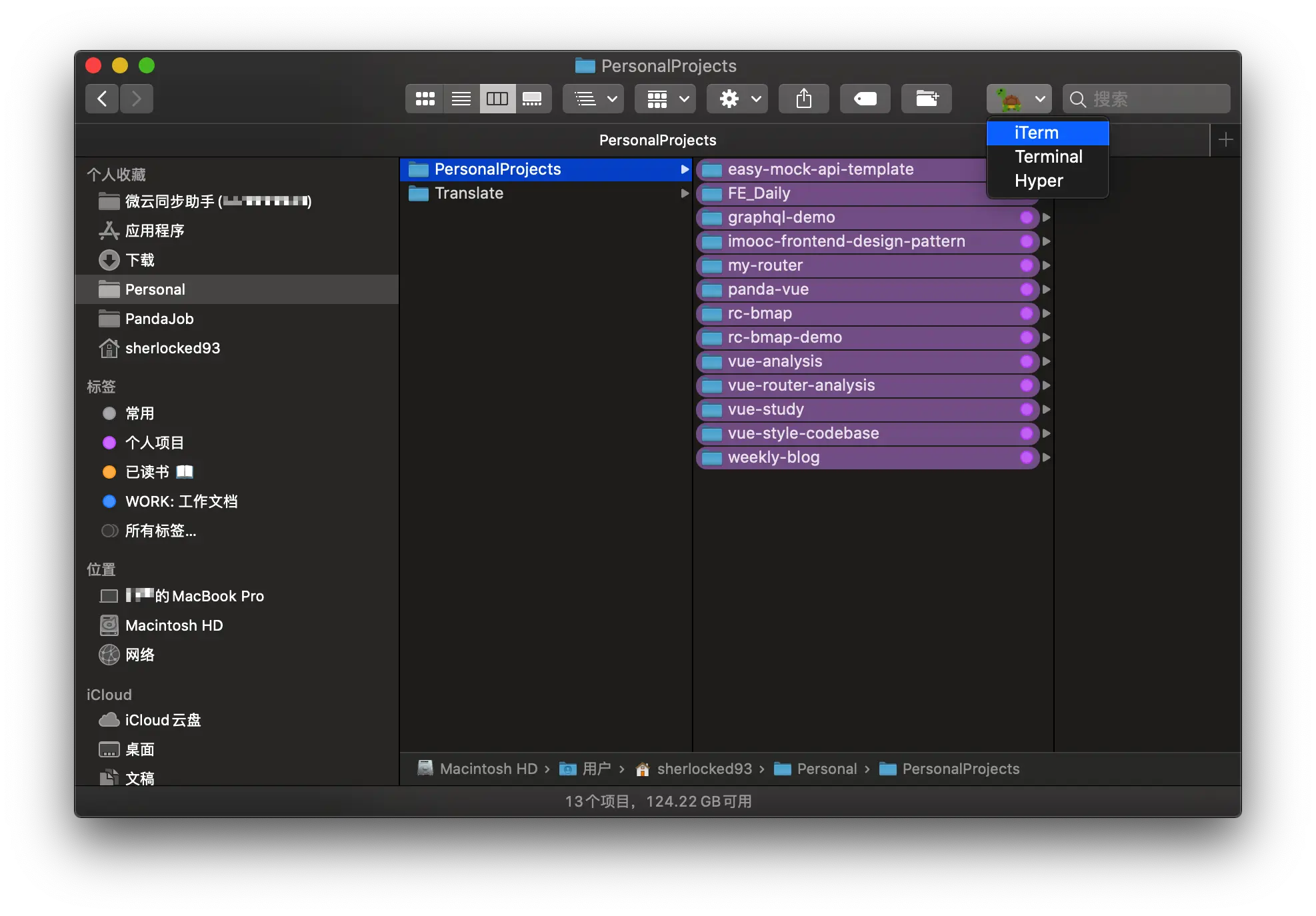Switch to column view

[x=497, y=99]
